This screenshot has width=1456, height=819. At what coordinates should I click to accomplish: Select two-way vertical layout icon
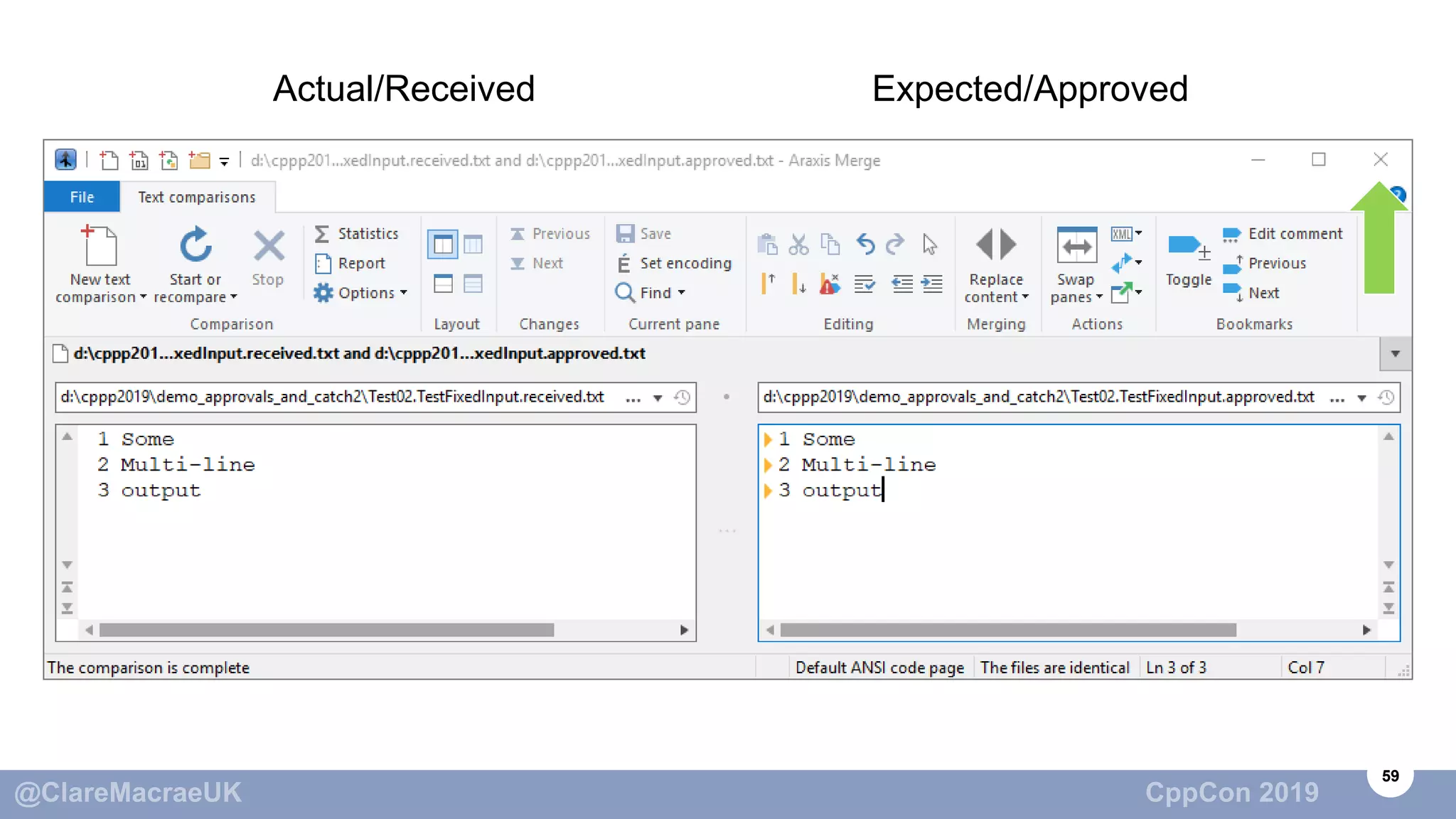pos(442,245)
